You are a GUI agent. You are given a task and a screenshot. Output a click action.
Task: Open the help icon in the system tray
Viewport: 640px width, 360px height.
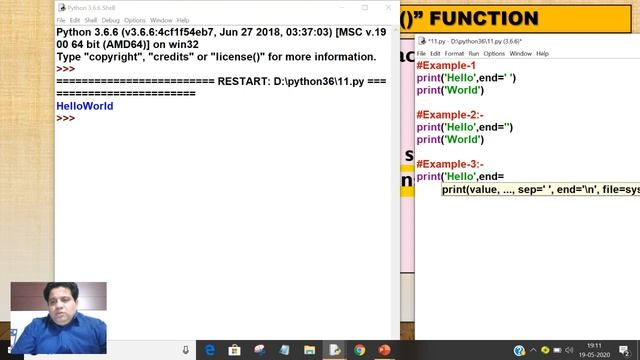point(519,350)
